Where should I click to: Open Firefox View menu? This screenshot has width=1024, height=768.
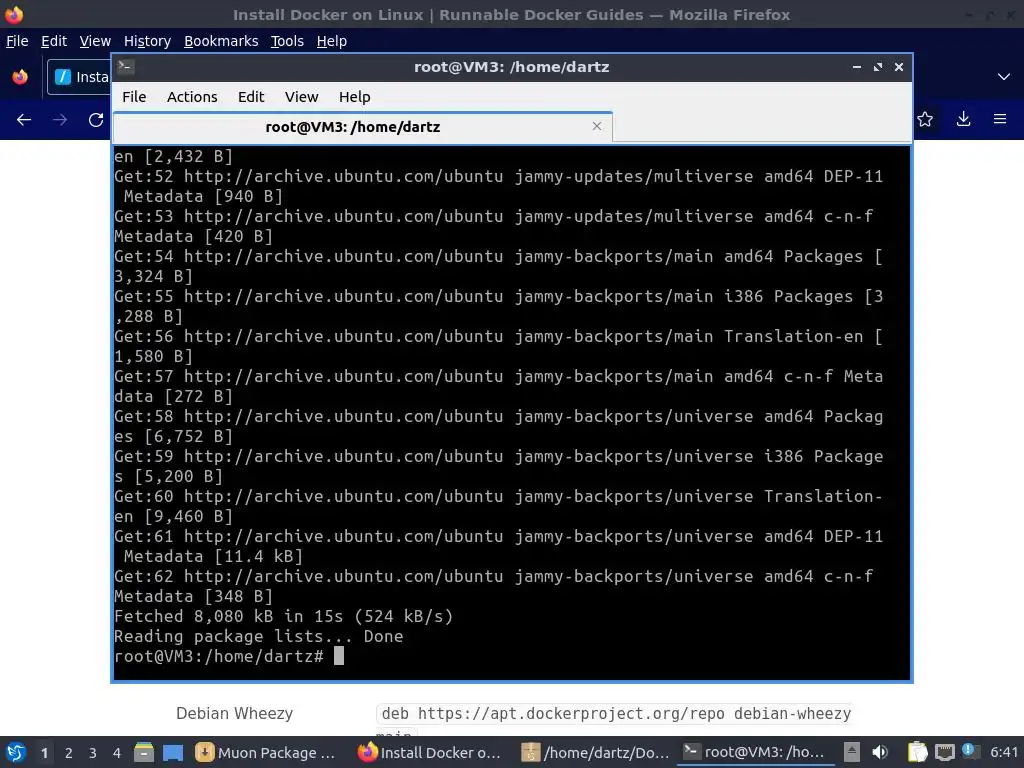click(95, 41)
